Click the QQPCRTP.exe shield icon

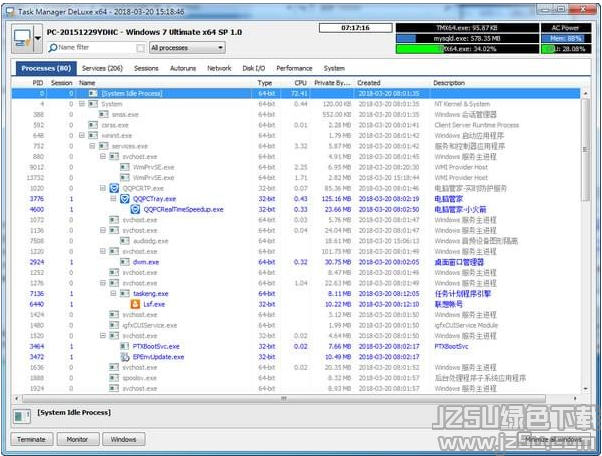(x=114, y=188)
